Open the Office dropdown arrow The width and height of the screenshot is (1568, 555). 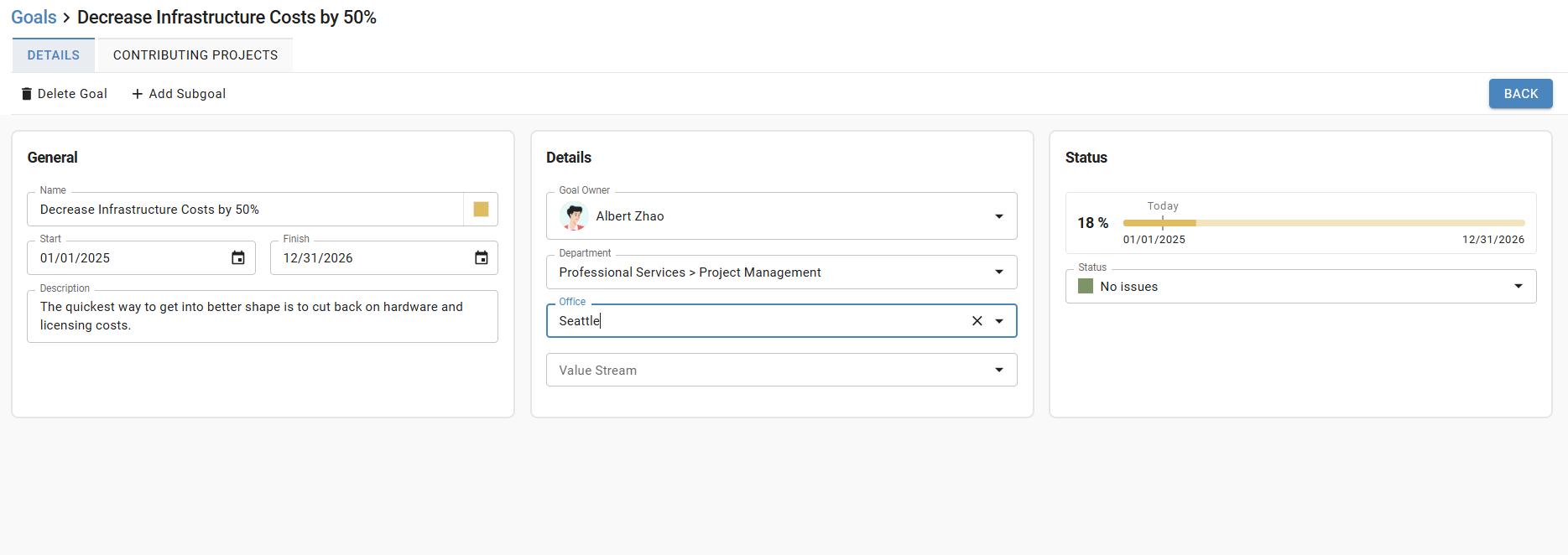(x=999, y=321)
